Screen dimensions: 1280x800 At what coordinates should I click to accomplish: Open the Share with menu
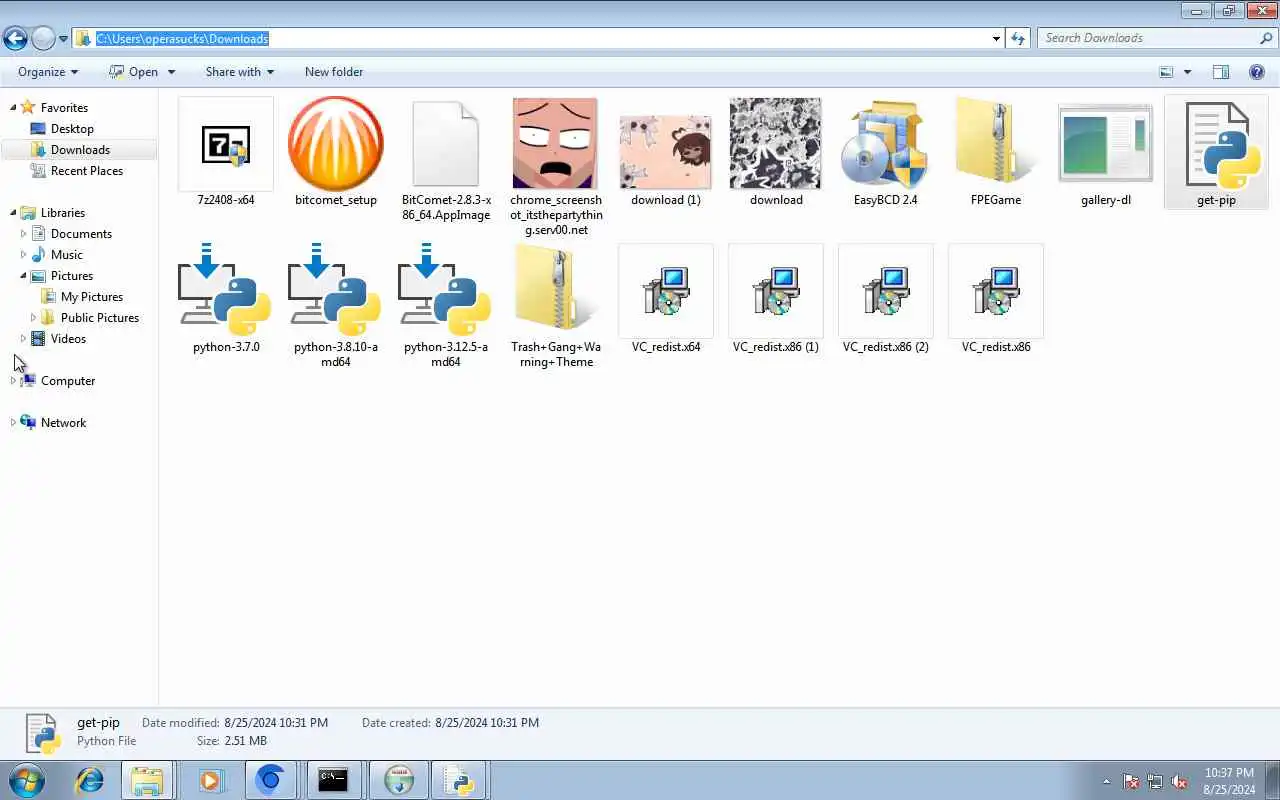(239, 72)
